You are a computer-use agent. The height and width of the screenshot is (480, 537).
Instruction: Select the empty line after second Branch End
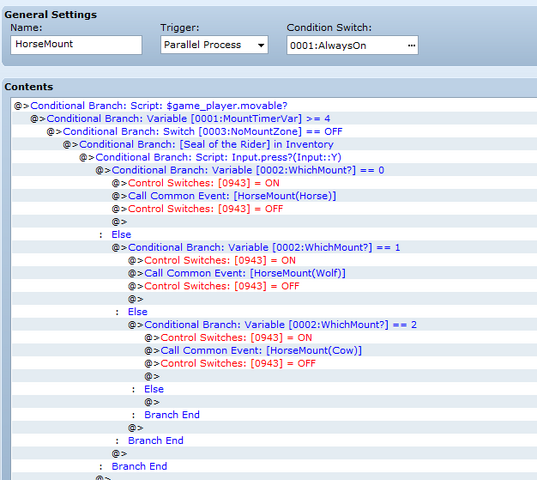coord(274,454)
